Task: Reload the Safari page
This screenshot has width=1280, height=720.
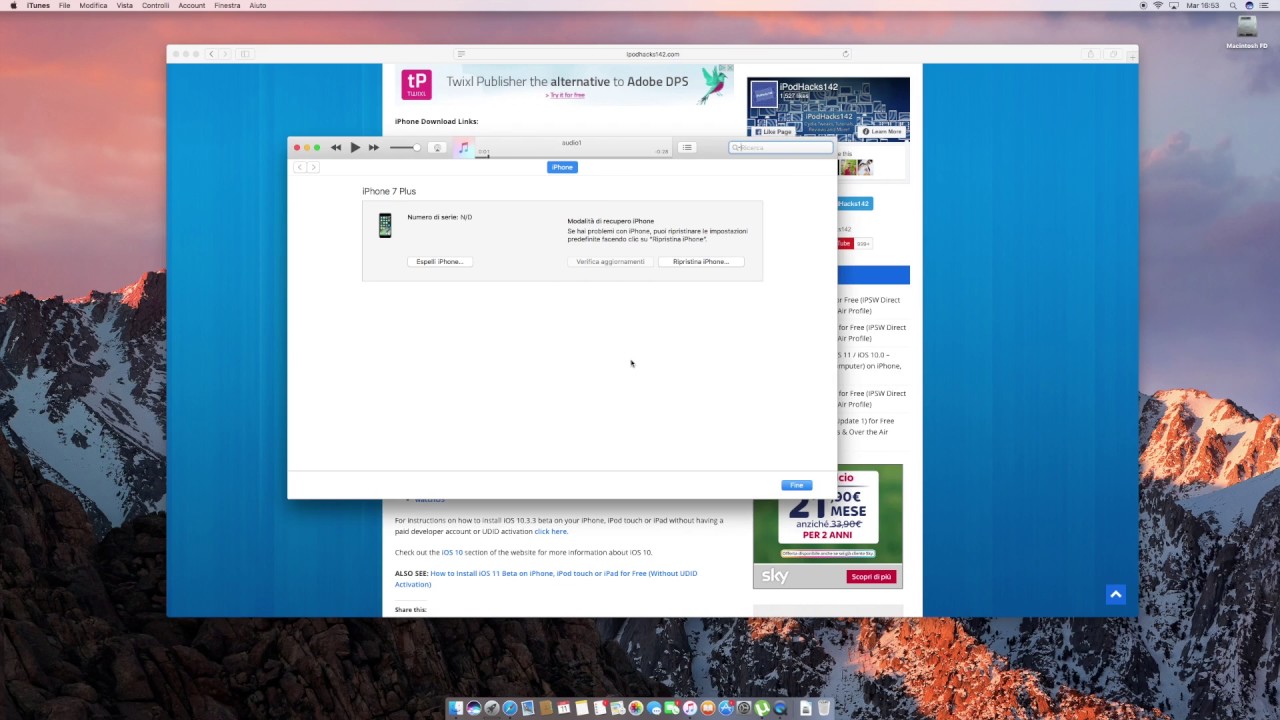Action: tap(845, 54)
